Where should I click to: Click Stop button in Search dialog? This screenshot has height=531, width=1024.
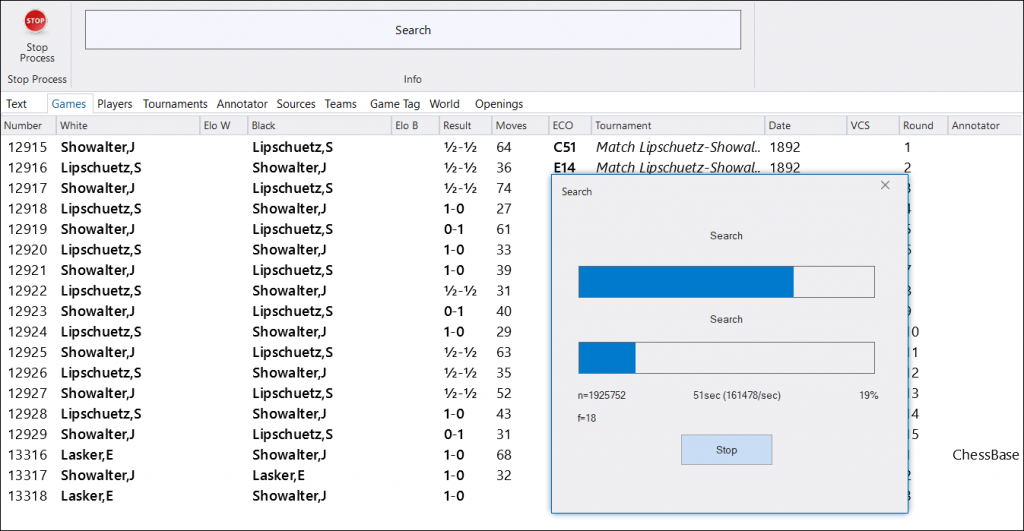[x=726, y=450]
